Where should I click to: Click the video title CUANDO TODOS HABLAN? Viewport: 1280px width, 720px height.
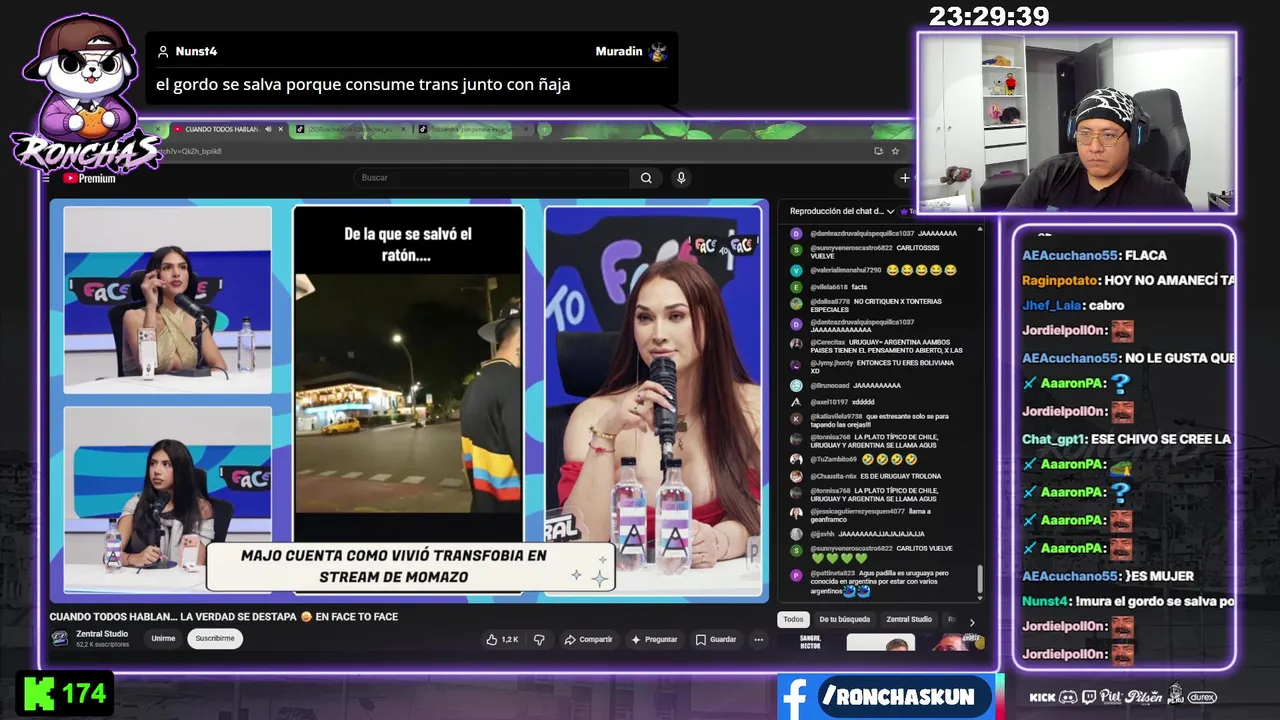coord(224,617)
